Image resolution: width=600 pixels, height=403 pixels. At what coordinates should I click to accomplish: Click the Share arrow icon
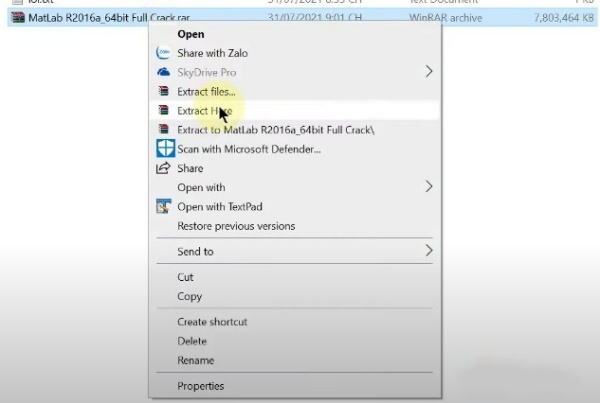pyautogui.click(x=163, y=168)
